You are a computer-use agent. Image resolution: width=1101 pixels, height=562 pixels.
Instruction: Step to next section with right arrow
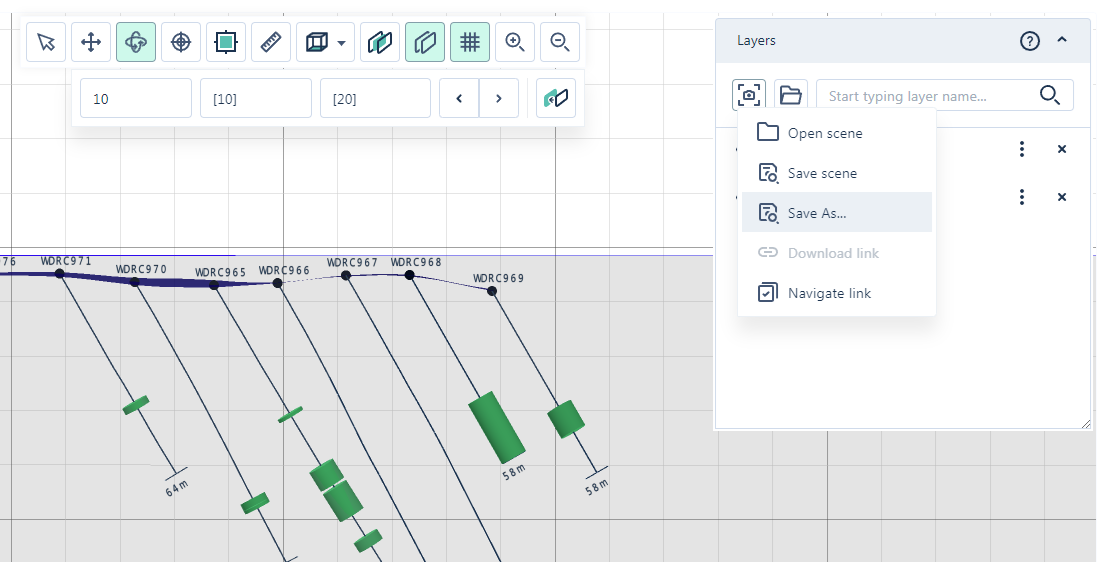pos(499,98)
